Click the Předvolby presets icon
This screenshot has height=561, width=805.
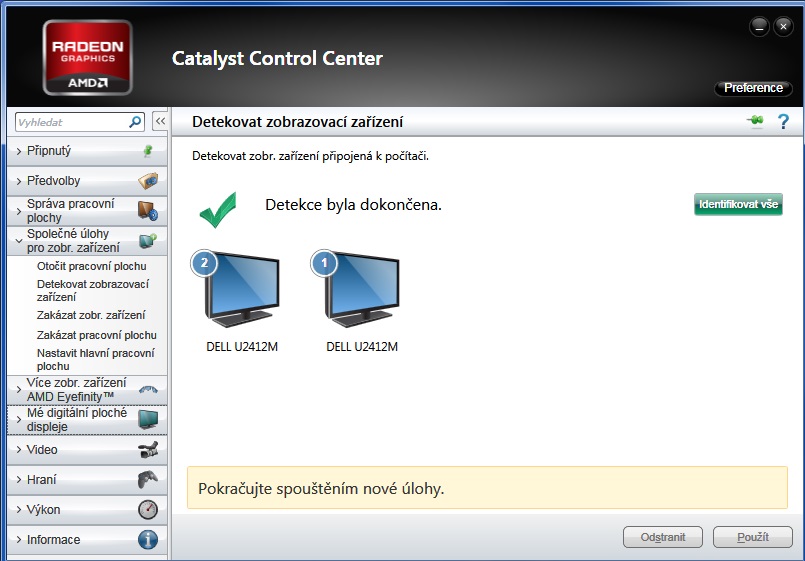(148, 181)
